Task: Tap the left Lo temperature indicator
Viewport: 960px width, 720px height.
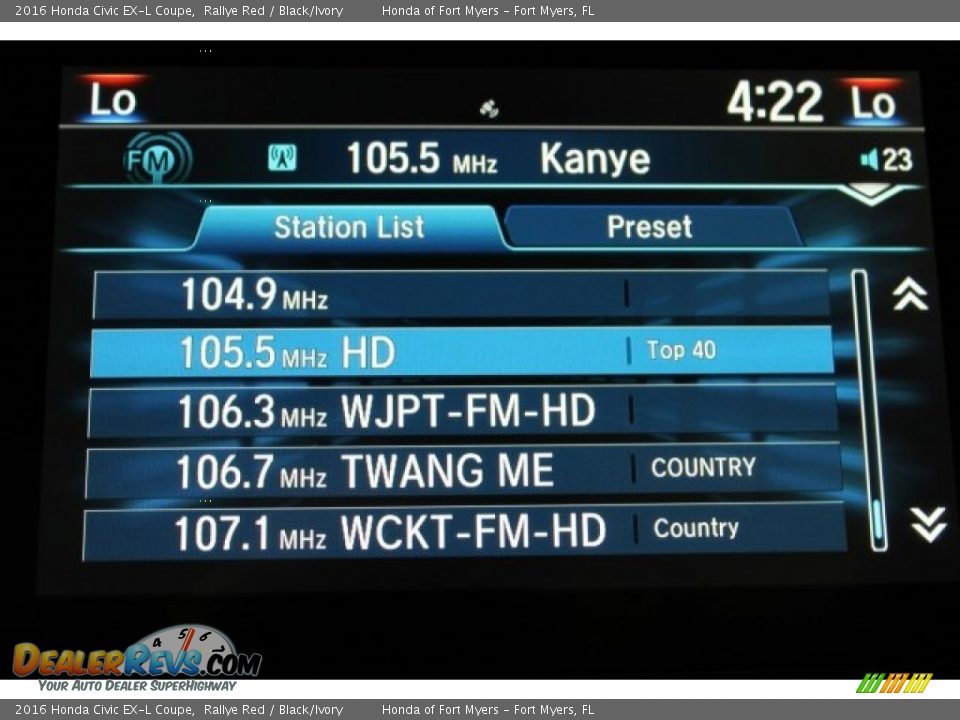Action: tap(112, 100)
